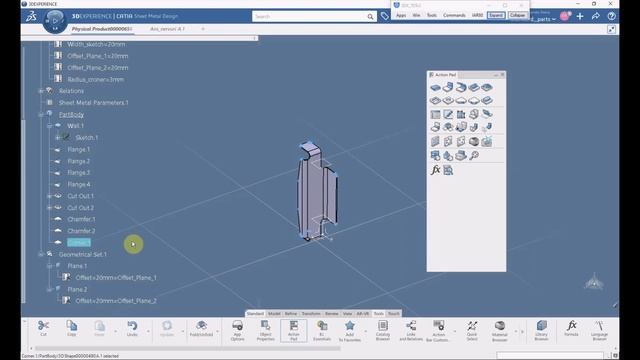Switch to the Refine tab

tap(291, 313)
